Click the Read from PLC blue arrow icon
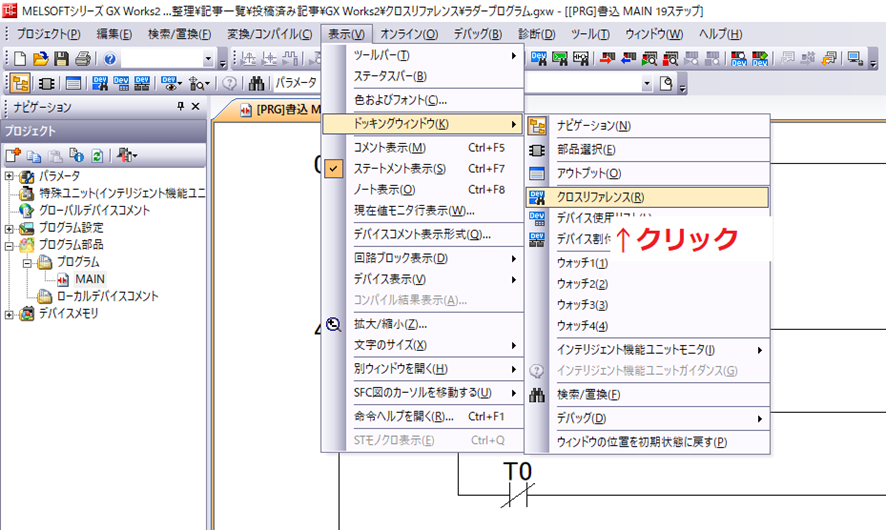Screen dimensions: 886x530 tap(628, 58)
